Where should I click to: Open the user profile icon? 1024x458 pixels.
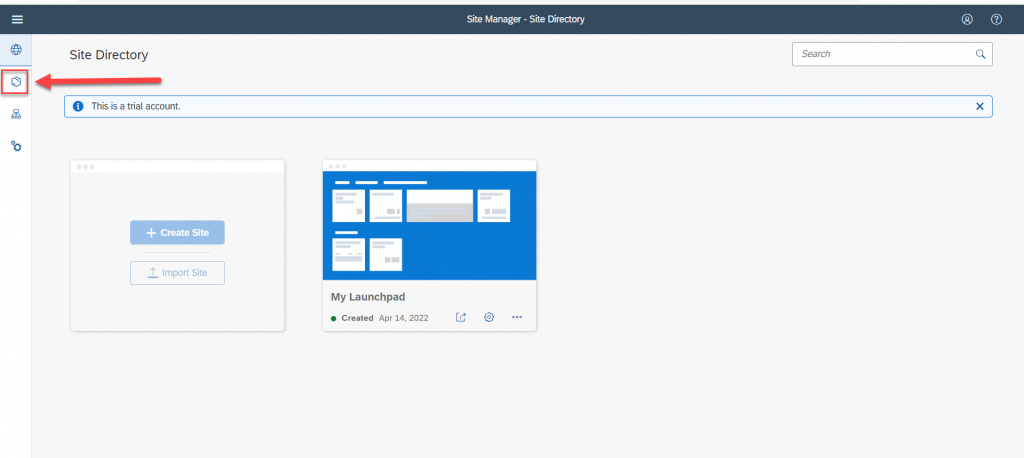click(x=967, y=19)
